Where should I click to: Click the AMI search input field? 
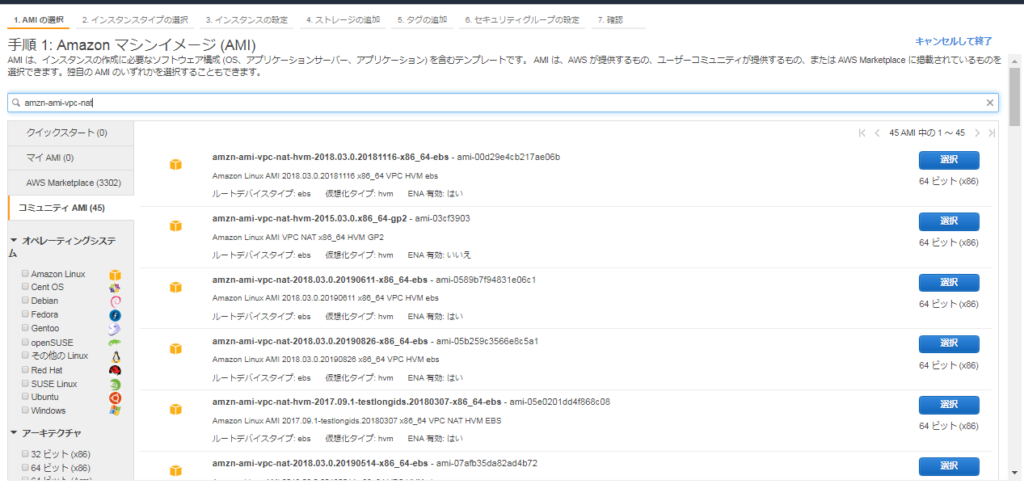tap(503, 103)
